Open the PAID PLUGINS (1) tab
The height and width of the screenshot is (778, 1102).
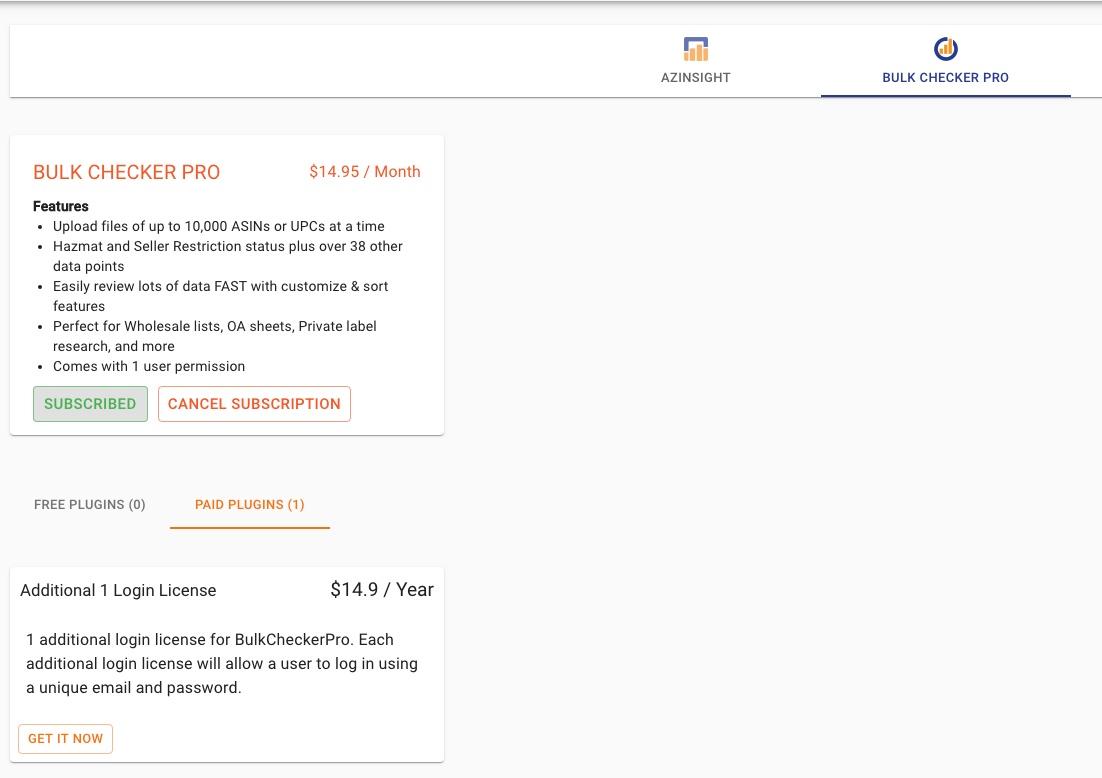[249, 505]
